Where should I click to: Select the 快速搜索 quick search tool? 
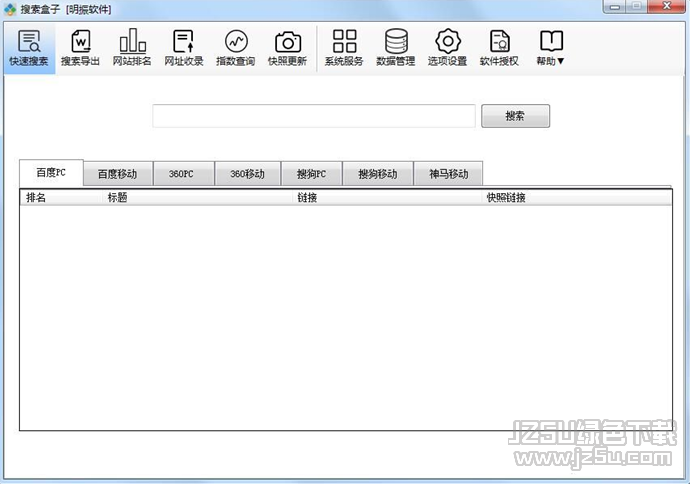(29, 48)
